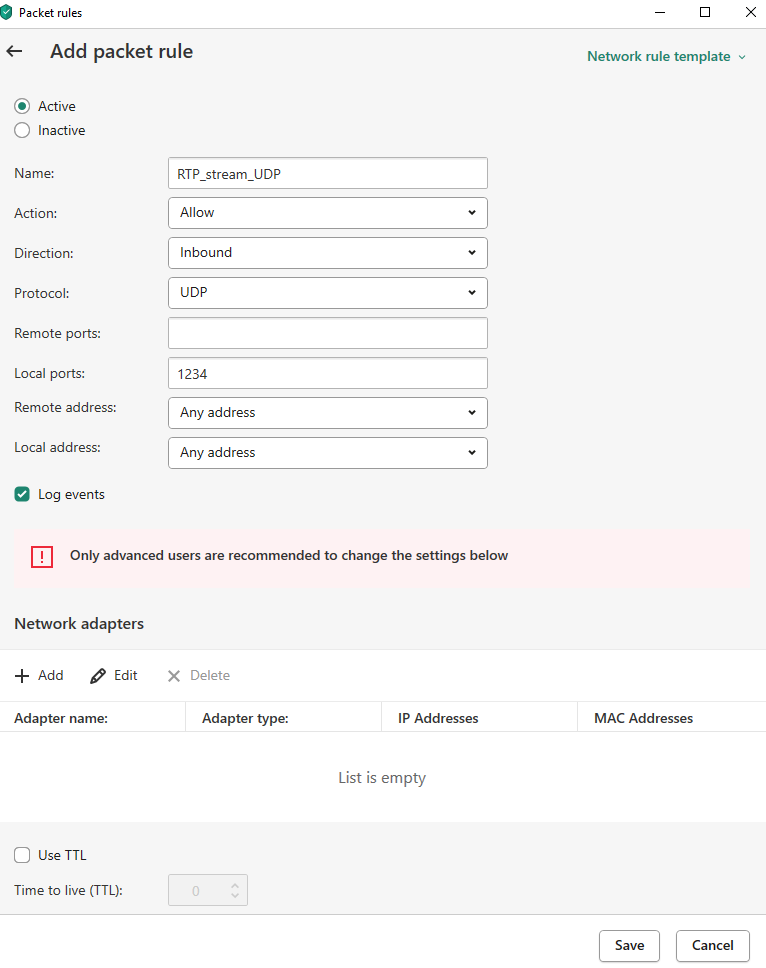Enable the Use TTL checkbox

[22, 855]
